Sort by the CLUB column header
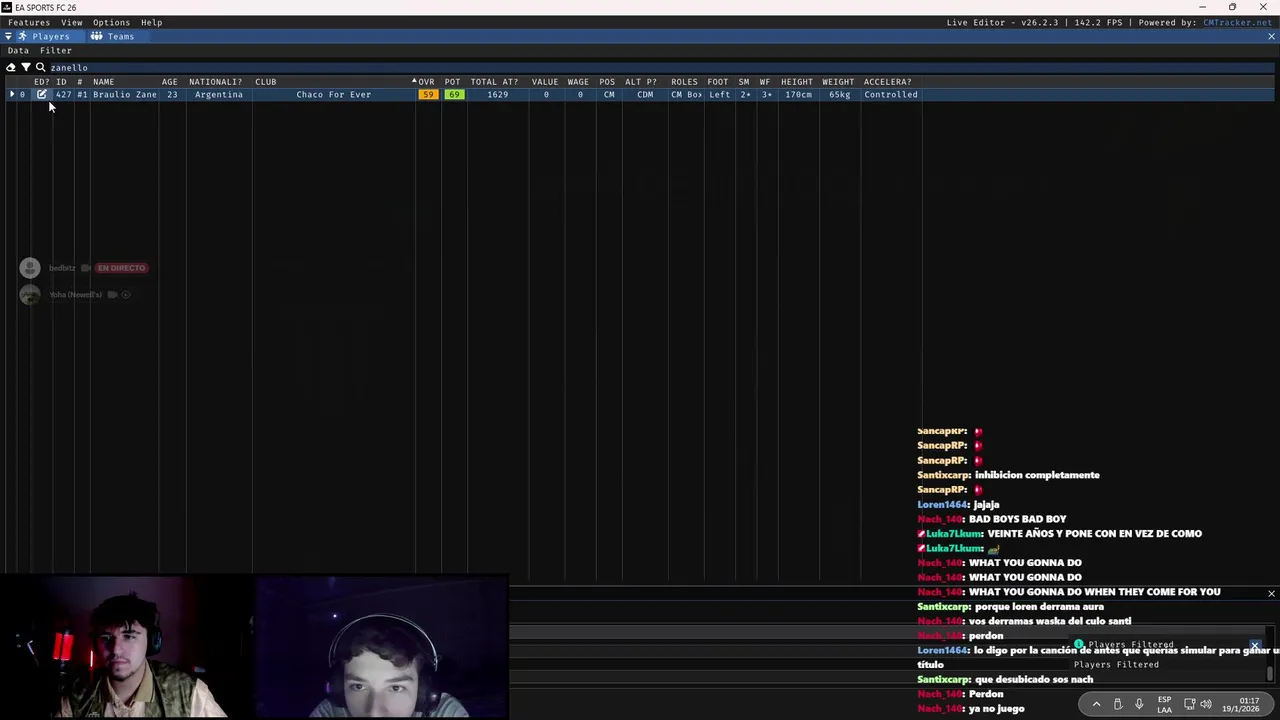 265,82
